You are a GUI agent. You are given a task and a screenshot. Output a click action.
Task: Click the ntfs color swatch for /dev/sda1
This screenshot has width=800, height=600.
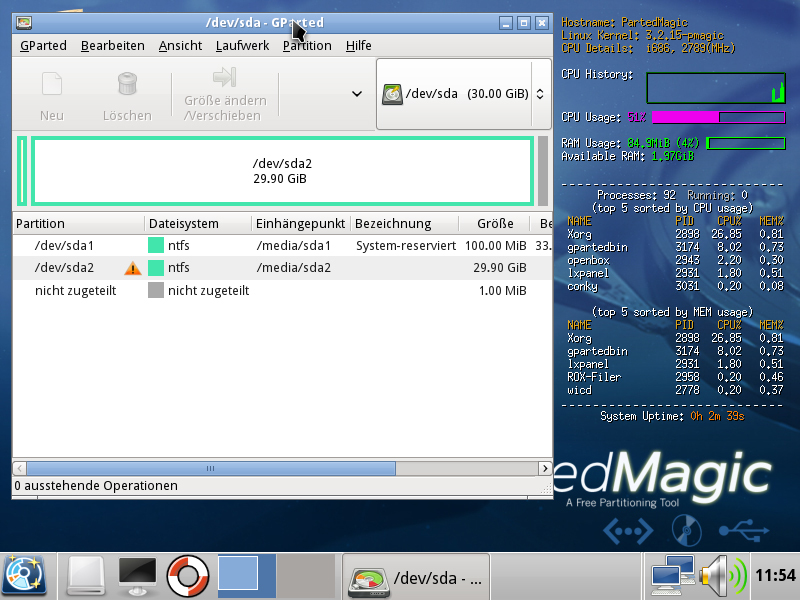coord(156,245)
